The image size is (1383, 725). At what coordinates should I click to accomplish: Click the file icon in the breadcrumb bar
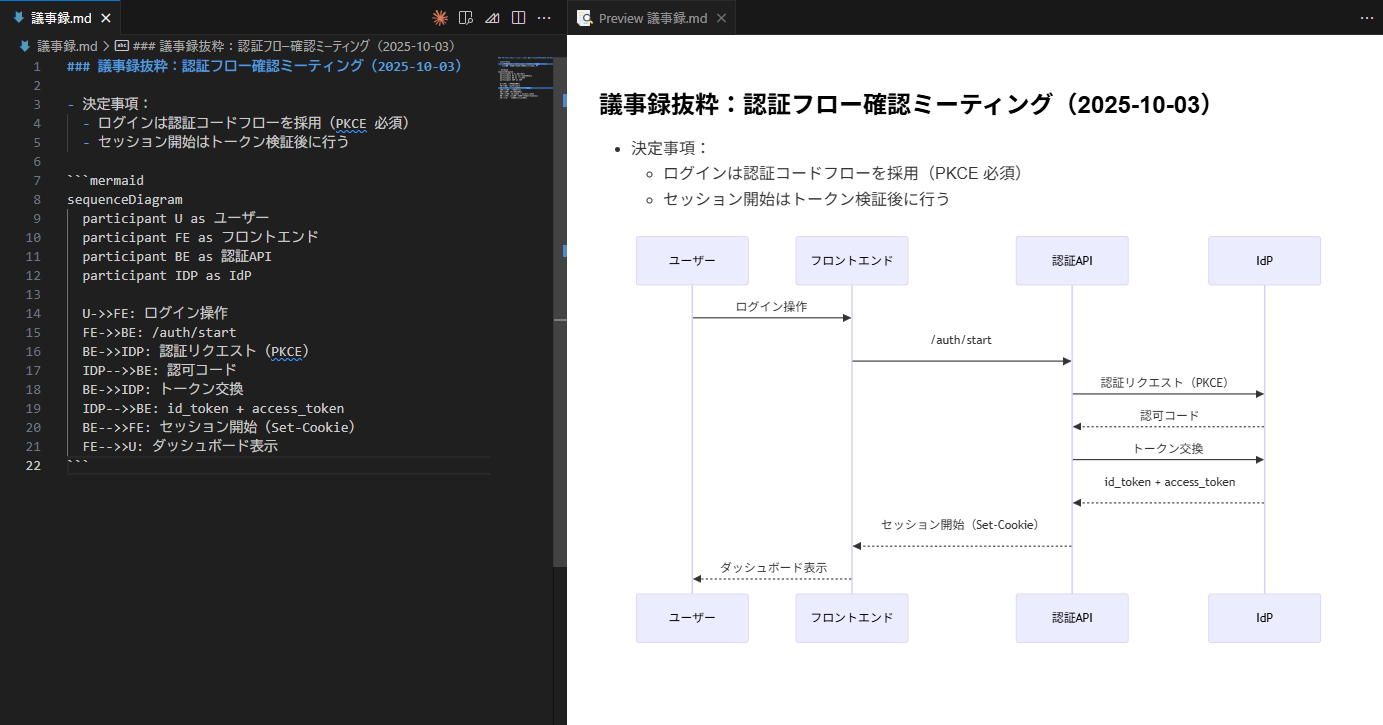(x=25, y=46)
